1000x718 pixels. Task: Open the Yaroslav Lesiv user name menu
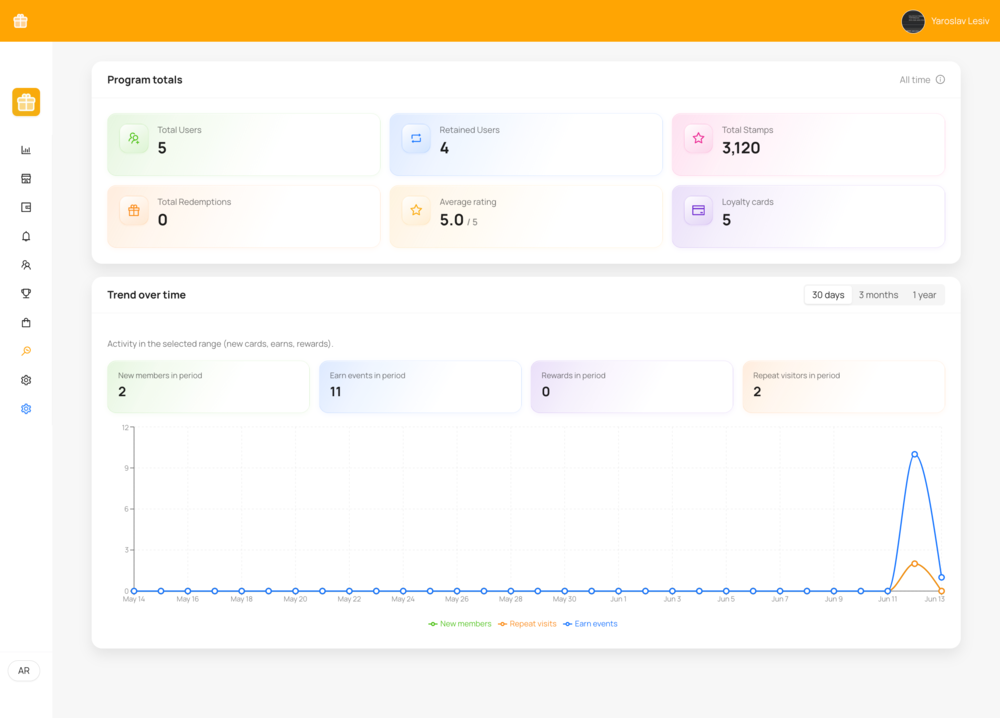coord(960,21)
